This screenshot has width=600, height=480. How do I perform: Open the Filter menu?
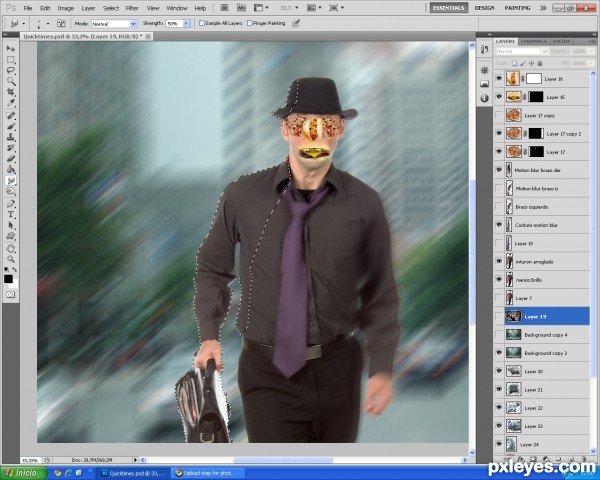click(x=132, y=8)
